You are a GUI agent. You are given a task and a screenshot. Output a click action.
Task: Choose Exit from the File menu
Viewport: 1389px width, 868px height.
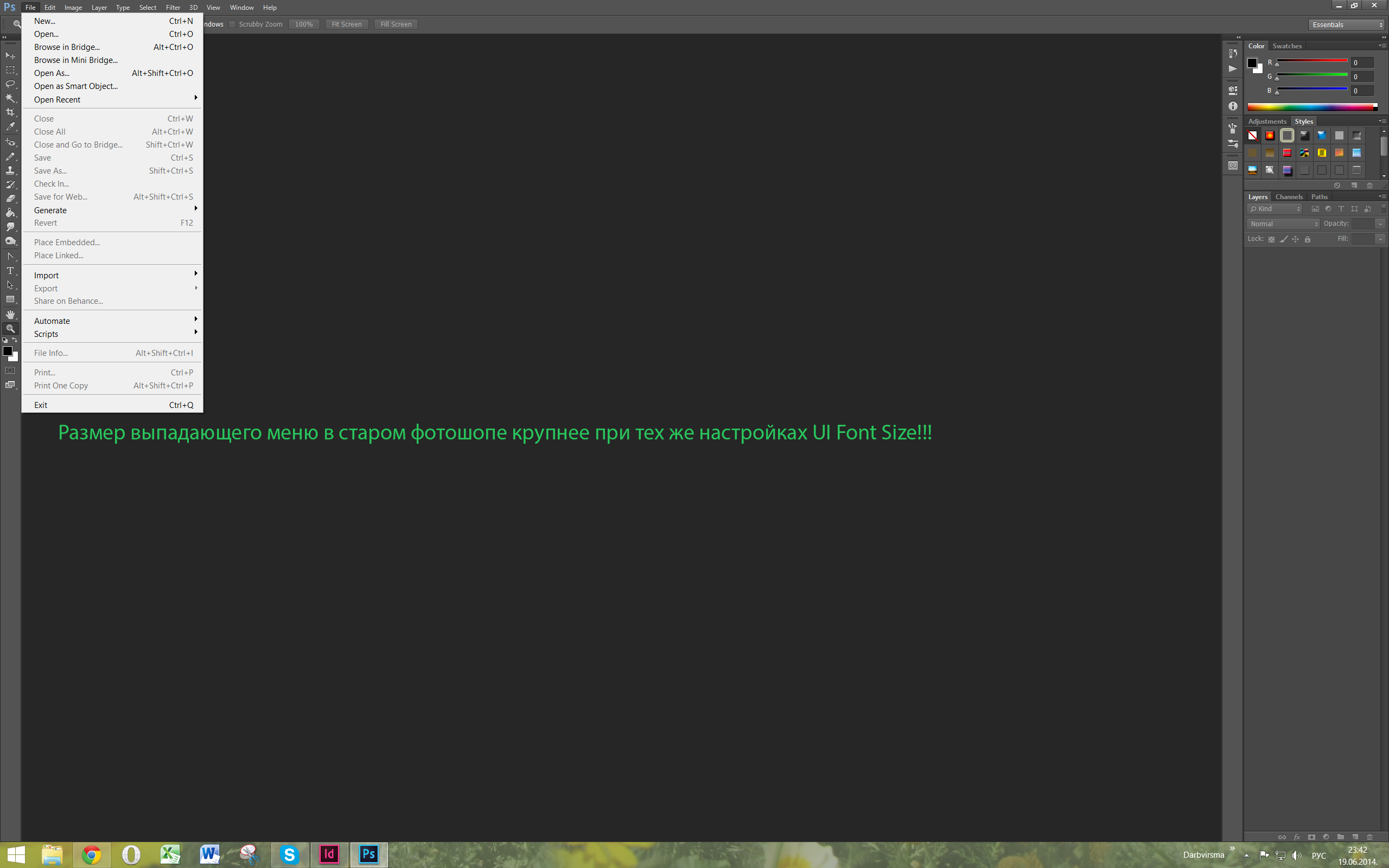pyautogui.click(x=112, y=405)
